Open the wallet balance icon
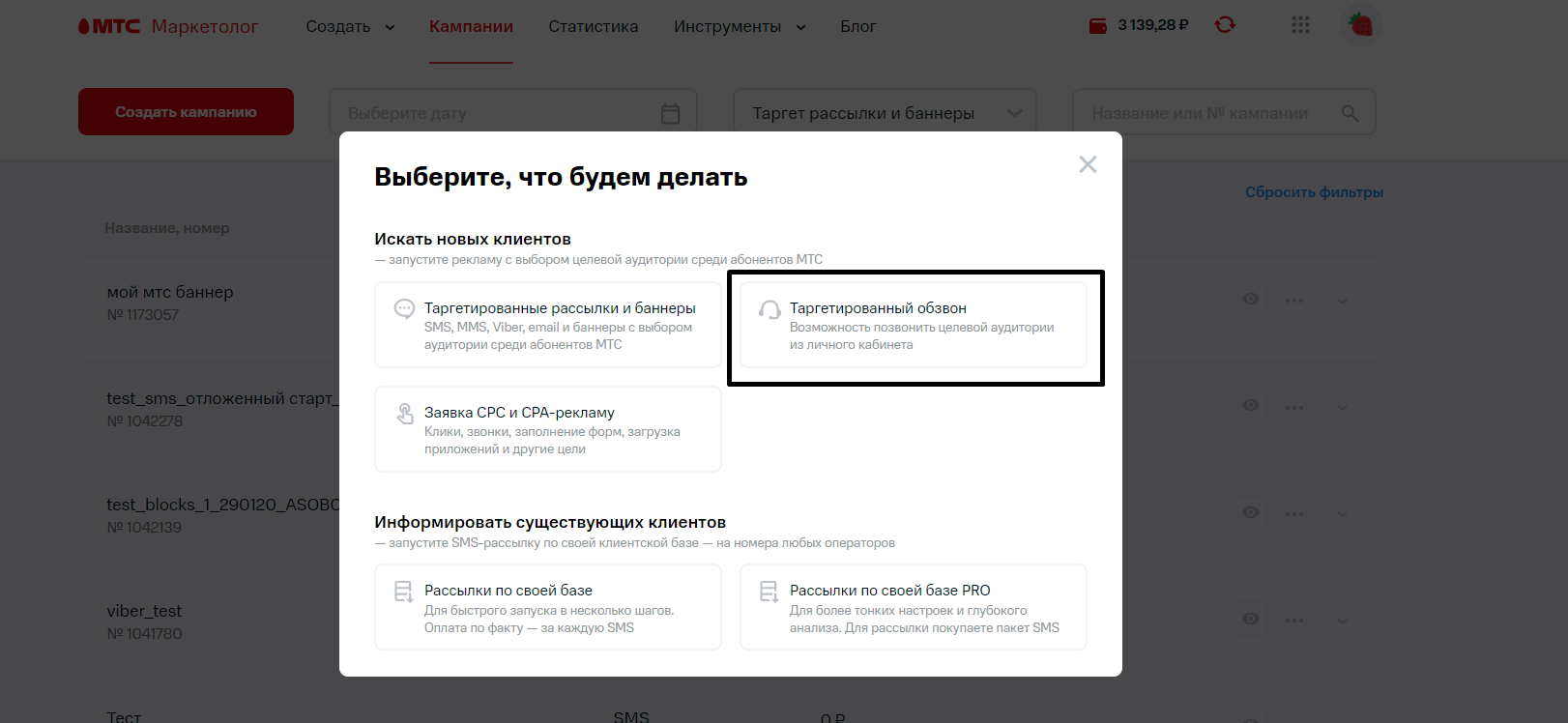Screen dimensions: 1568x723 pos(1098,26)
